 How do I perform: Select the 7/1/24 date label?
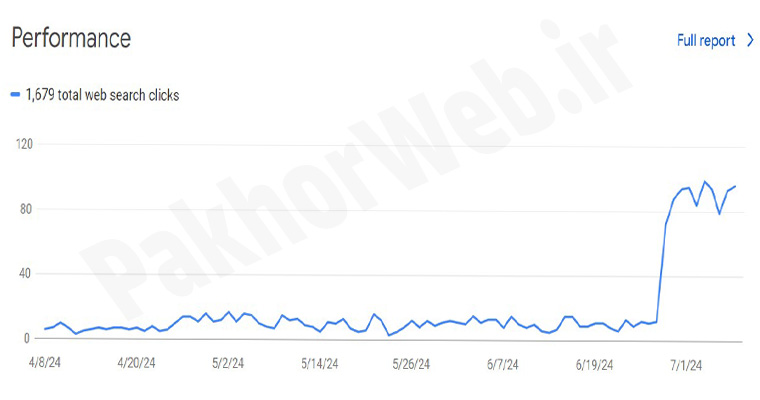tap(688, 364)
